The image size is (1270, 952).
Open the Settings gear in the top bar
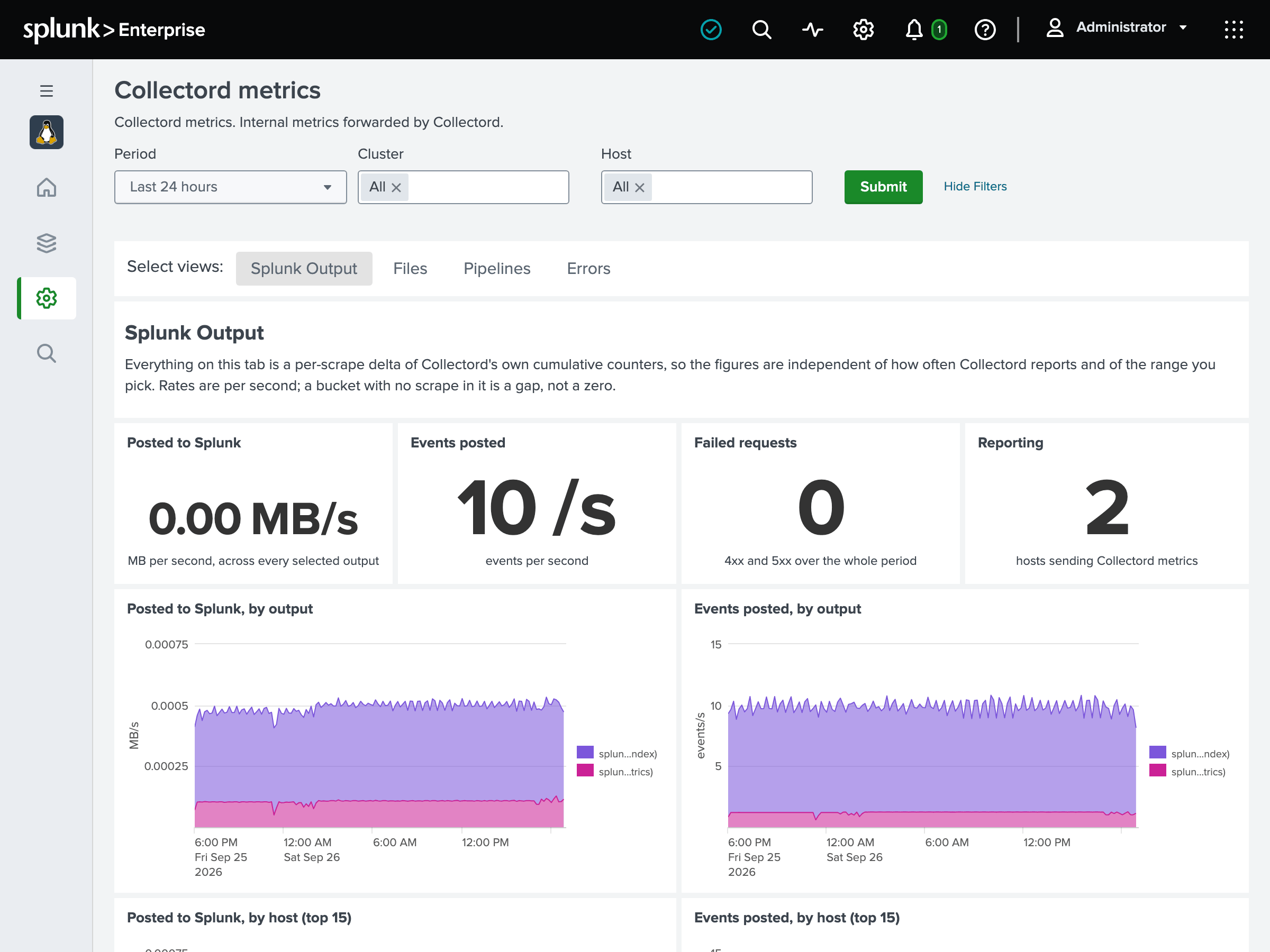[863, 29]
